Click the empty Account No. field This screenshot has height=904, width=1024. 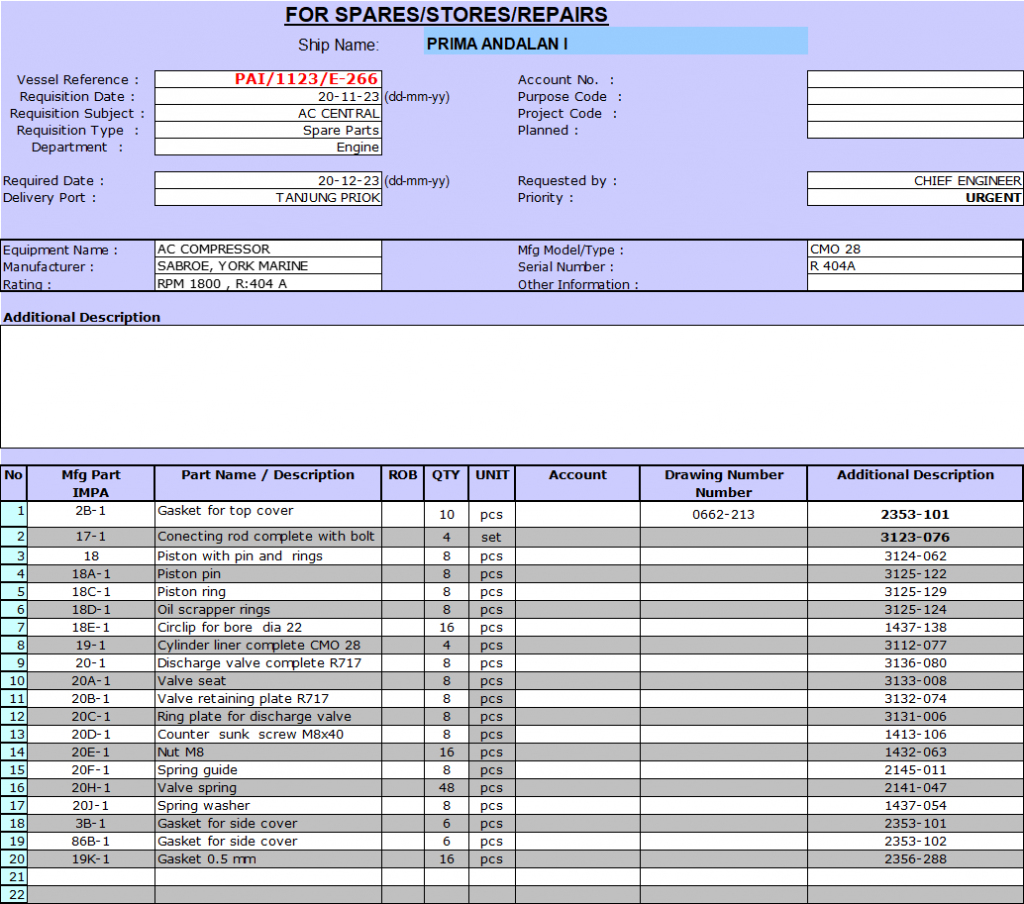click(914, 80)
